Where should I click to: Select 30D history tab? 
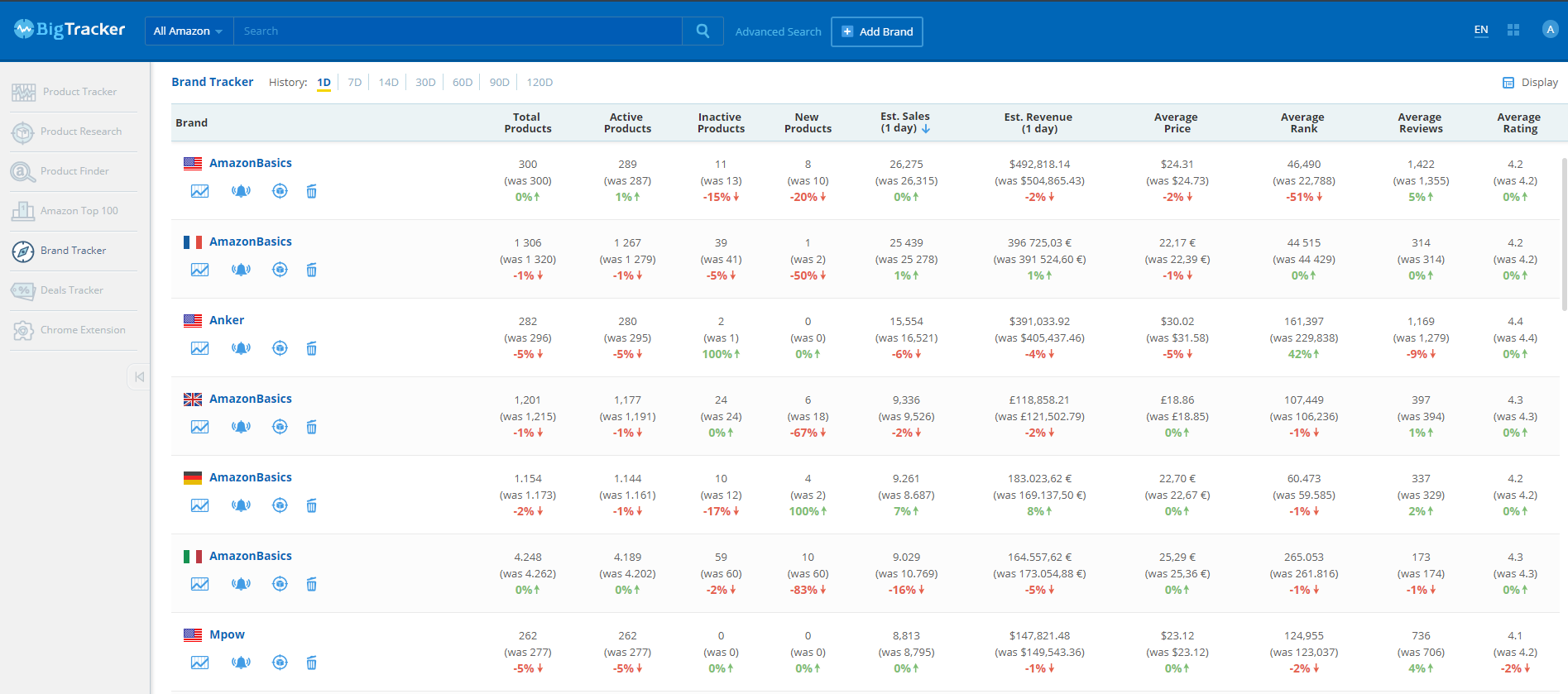(x=425, y=83)
